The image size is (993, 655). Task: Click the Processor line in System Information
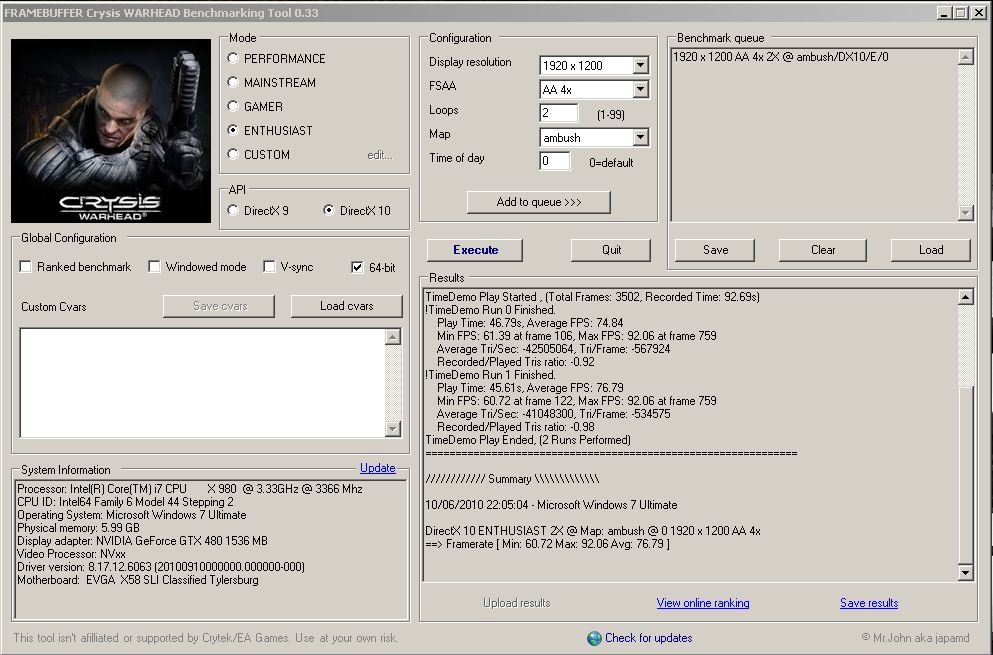[x=190, y=489]
